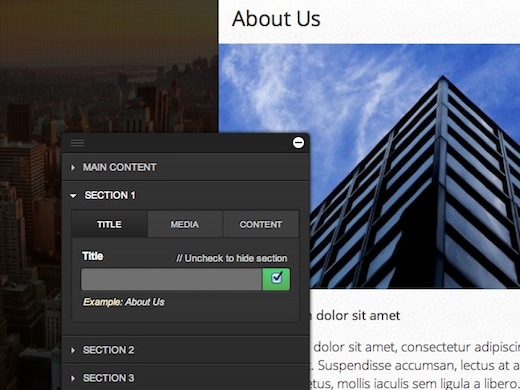The height and width of the screenshot is (390, 520).
Task: Expand the Section 2 arrow
Action: [73, 350]
